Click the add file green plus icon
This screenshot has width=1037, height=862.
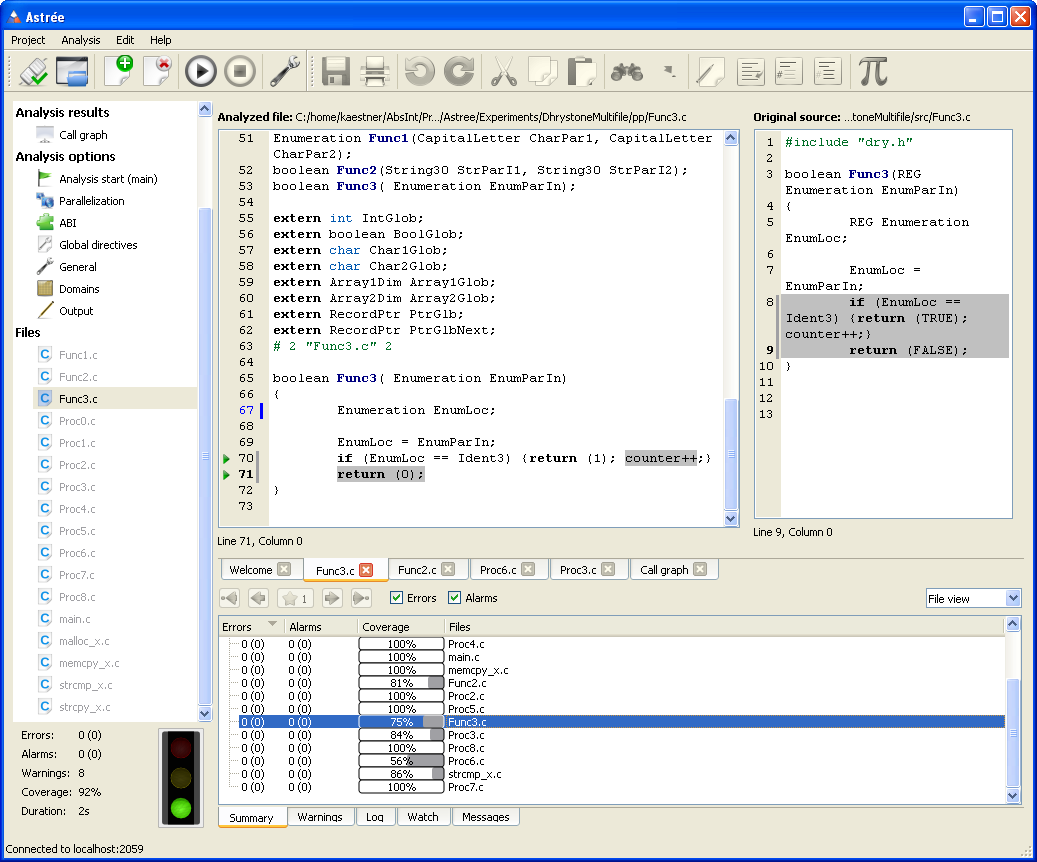pyautogui.click(x=119, y=71)
